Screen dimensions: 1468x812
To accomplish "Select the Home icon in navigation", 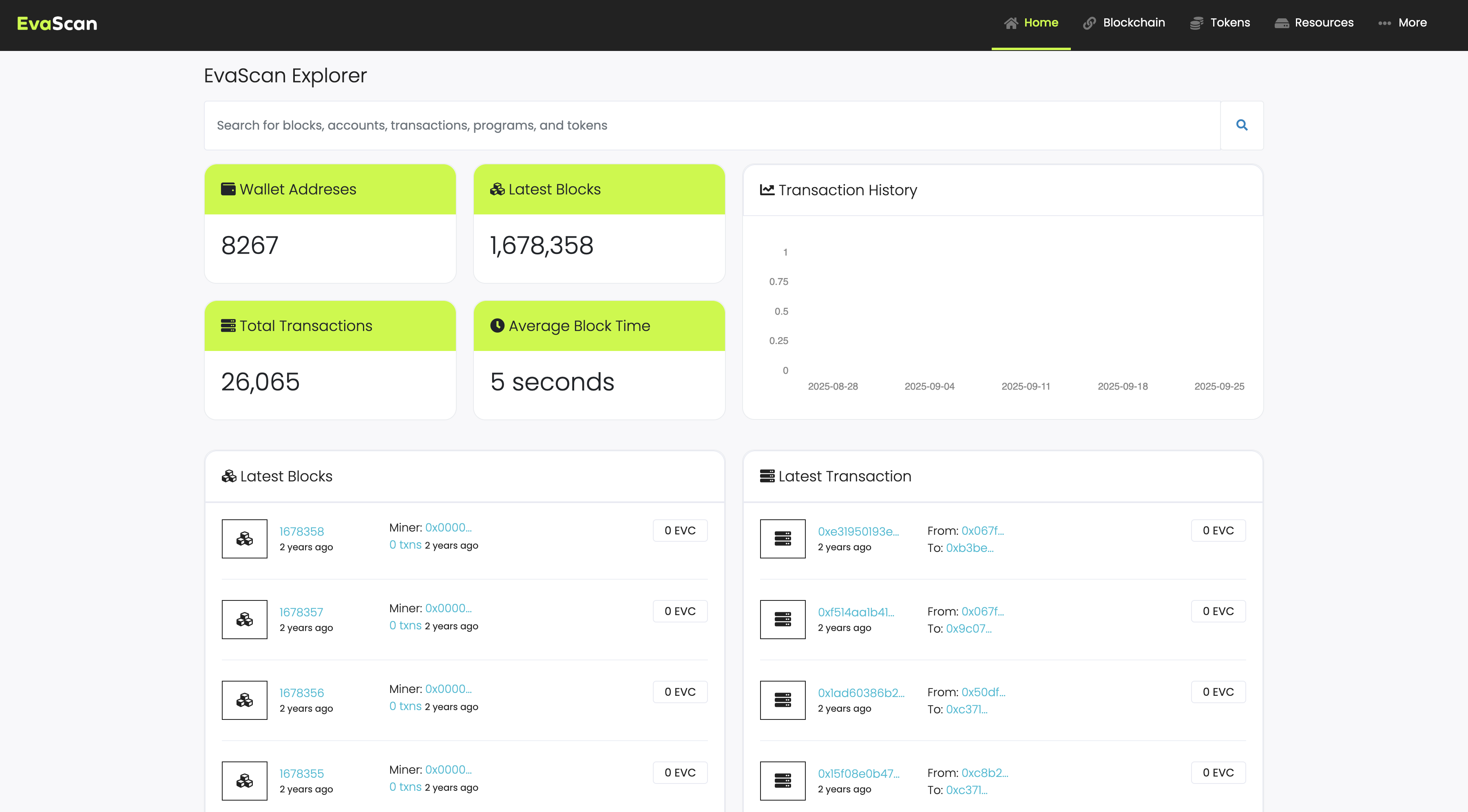I will point(1012,23).
